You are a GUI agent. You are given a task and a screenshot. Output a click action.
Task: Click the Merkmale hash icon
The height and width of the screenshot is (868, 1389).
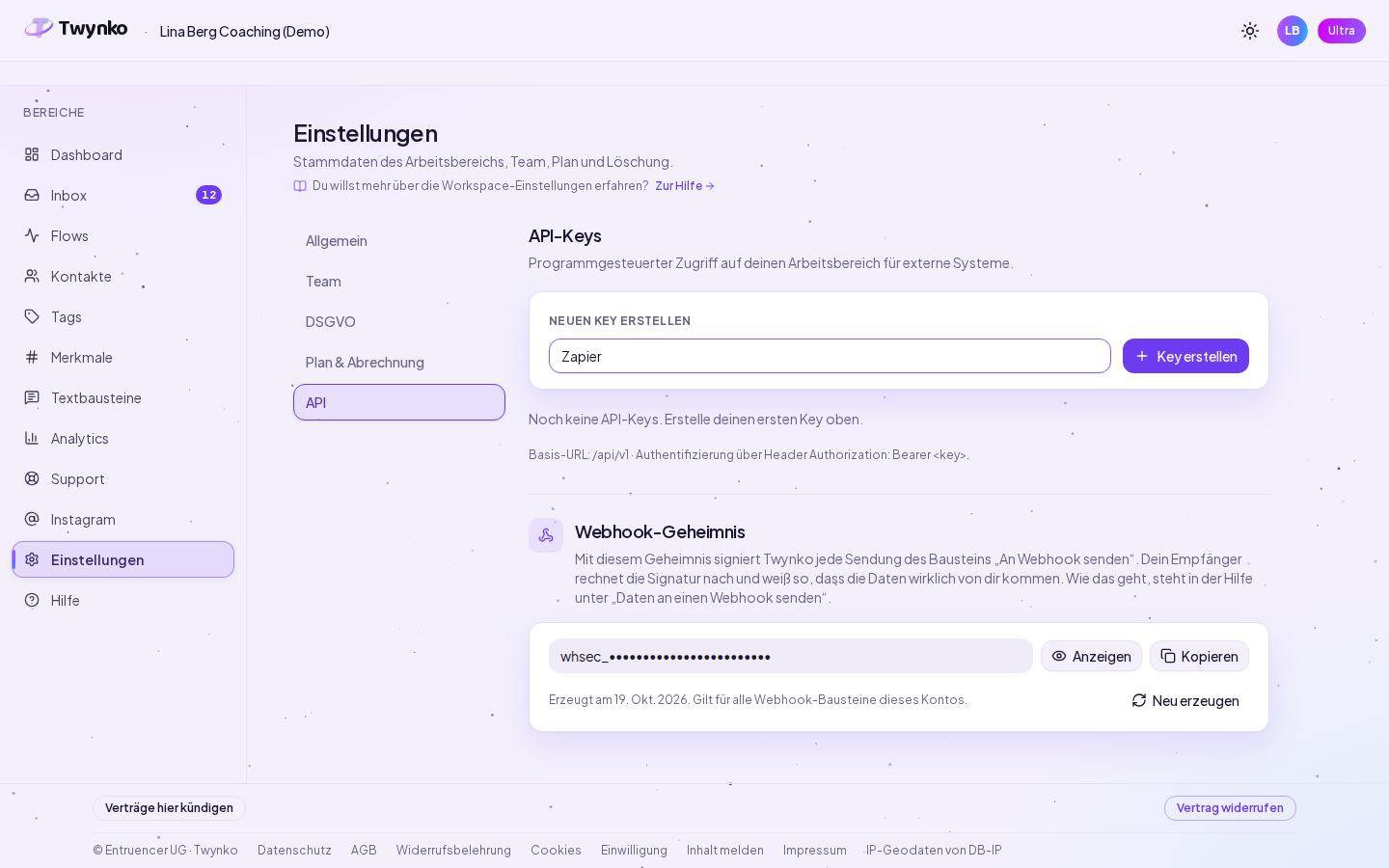pyautogui.click(x=32, y=357)
